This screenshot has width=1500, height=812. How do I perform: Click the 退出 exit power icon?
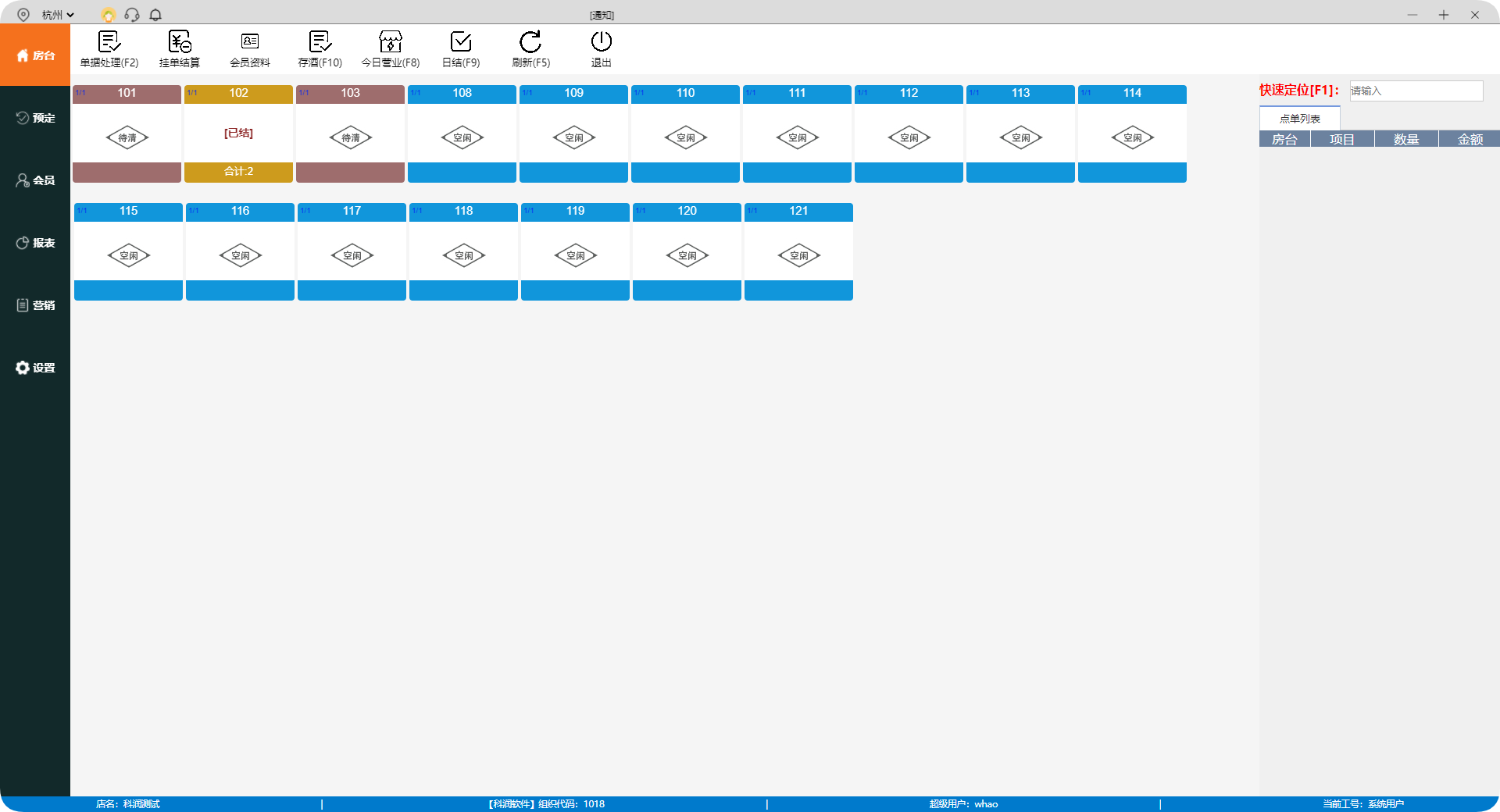(602, 41)
